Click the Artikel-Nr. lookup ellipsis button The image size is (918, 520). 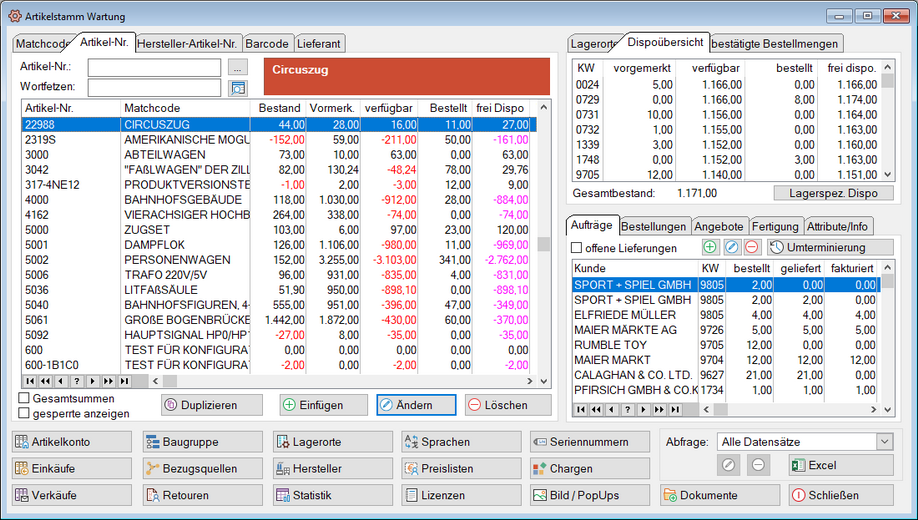(x=237, y=68)
